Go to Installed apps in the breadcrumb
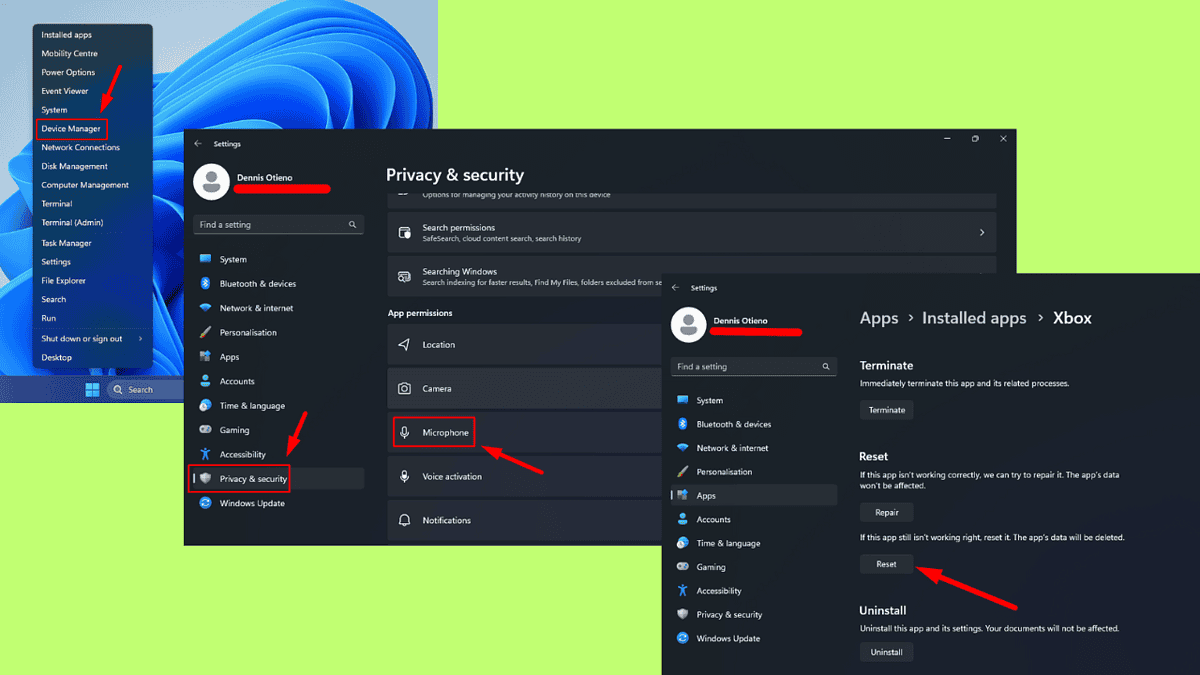 point(974,318)
